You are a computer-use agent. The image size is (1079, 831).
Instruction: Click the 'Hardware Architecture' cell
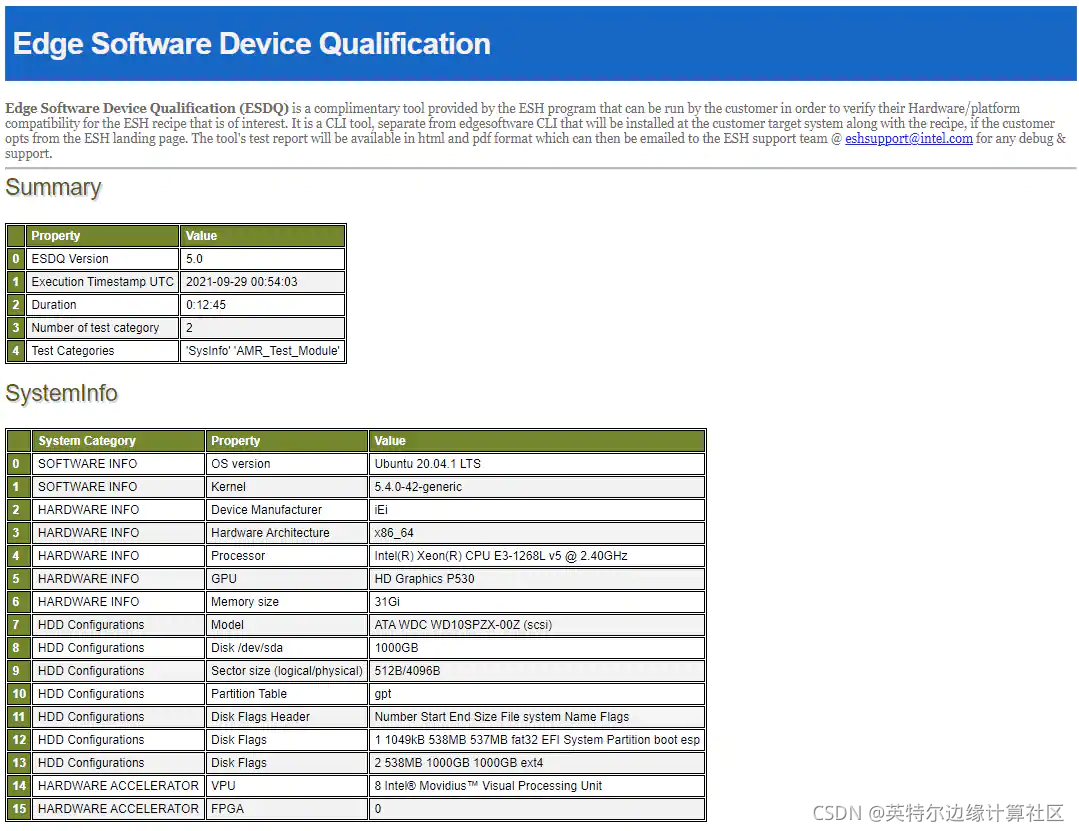[x=286, y=533]
